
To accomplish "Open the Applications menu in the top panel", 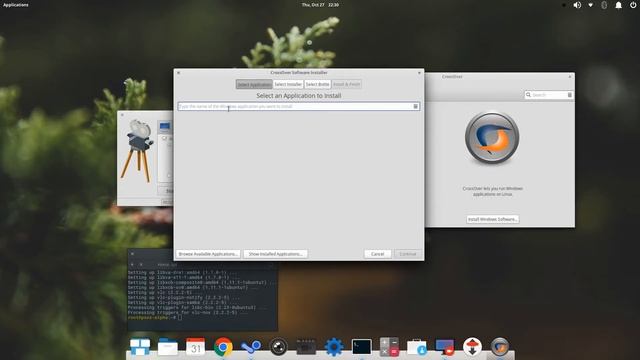I will (16, 5).
